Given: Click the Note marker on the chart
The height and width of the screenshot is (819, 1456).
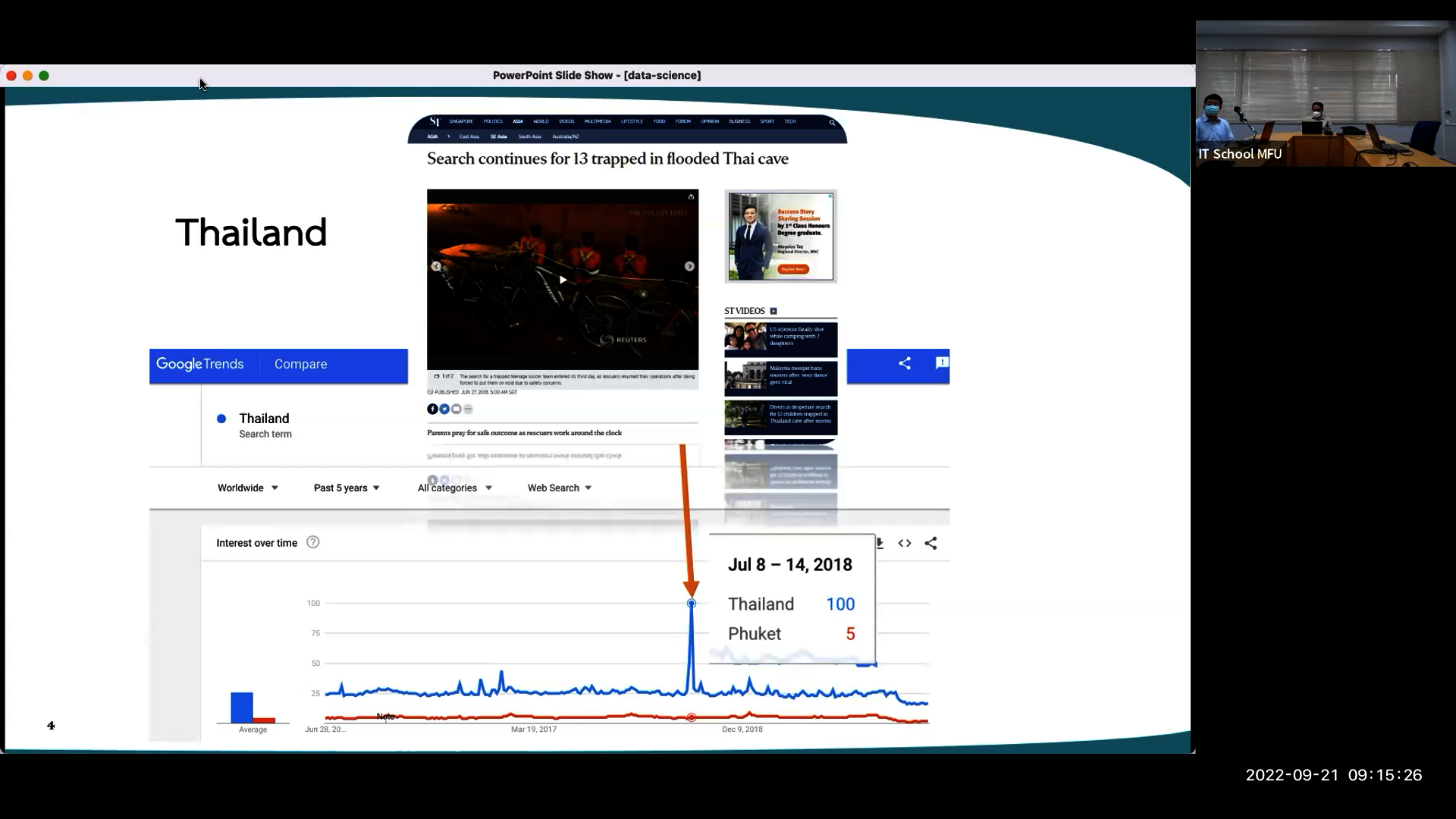Looking at the screenshot, I should pyautogui.click(x=385, y=716).
